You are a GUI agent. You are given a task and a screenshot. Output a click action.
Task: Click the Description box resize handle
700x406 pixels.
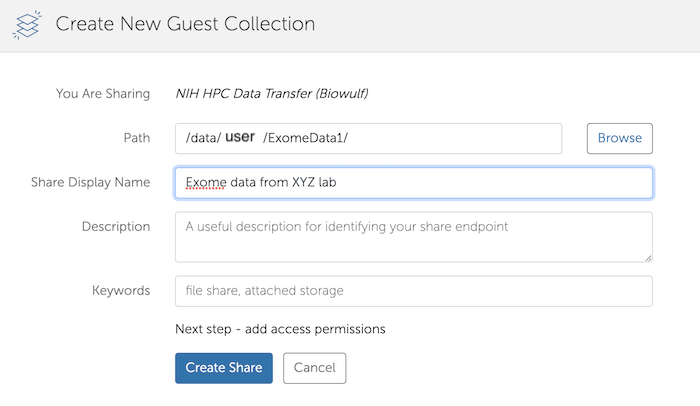tap(647, 257)
